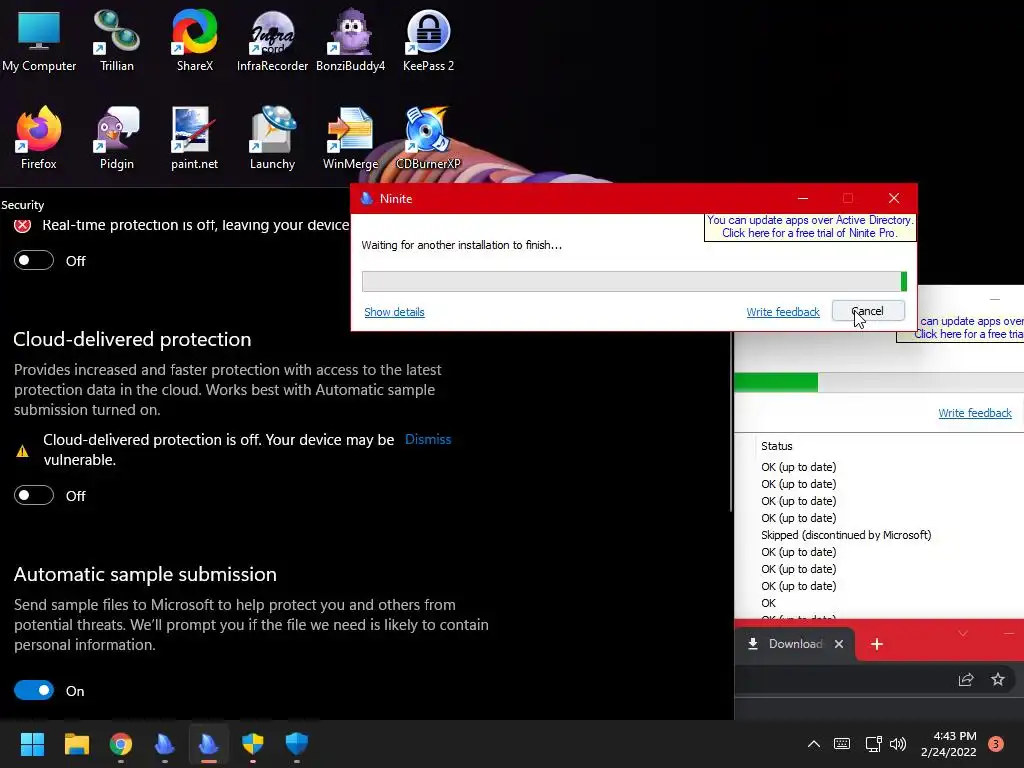
Task: Dismiss the cloud-delivered protection warning
Action: click(428, 440)
